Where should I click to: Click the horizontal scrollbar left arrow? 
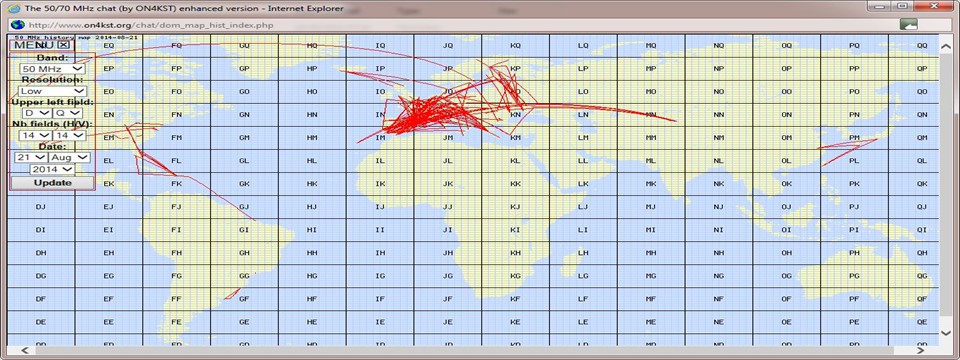pyautogui.click(x=24, y=351)
